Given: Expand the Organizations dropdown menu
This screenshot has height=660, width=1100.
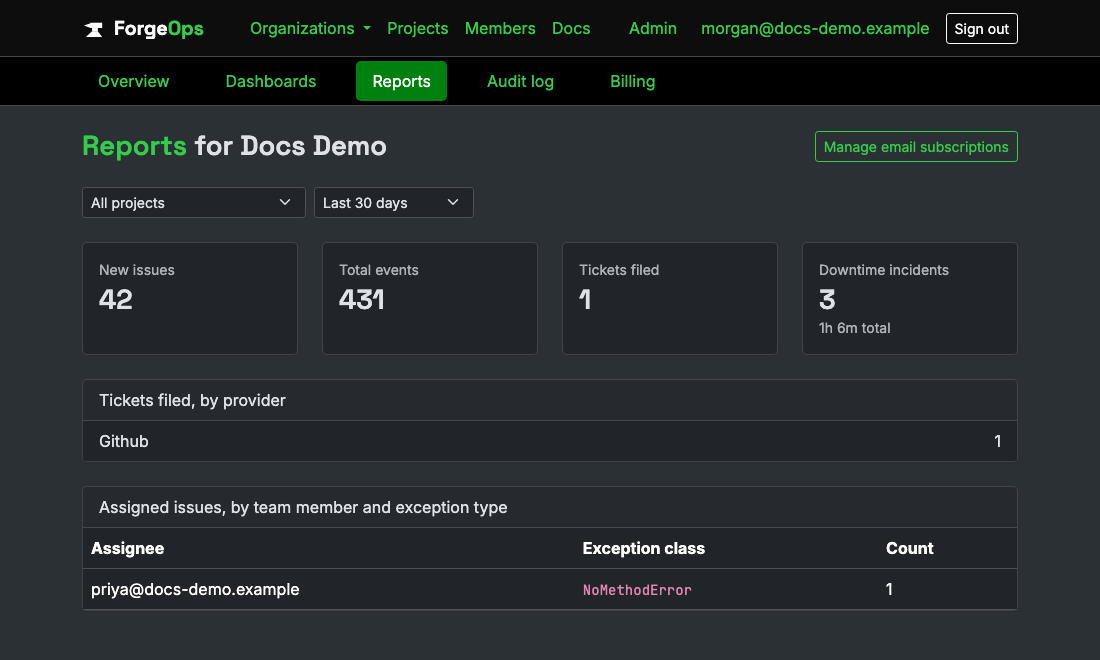Looking at the screenshot, I should (310, 29).
